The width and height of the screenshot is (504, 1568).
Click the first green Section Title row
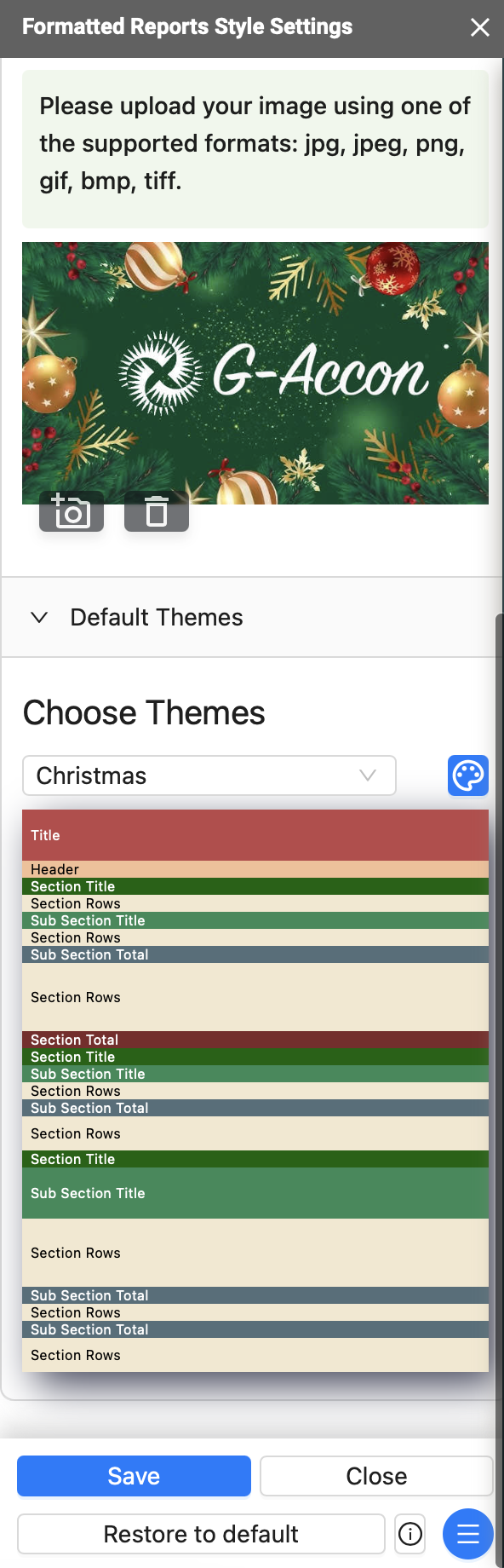255,886
